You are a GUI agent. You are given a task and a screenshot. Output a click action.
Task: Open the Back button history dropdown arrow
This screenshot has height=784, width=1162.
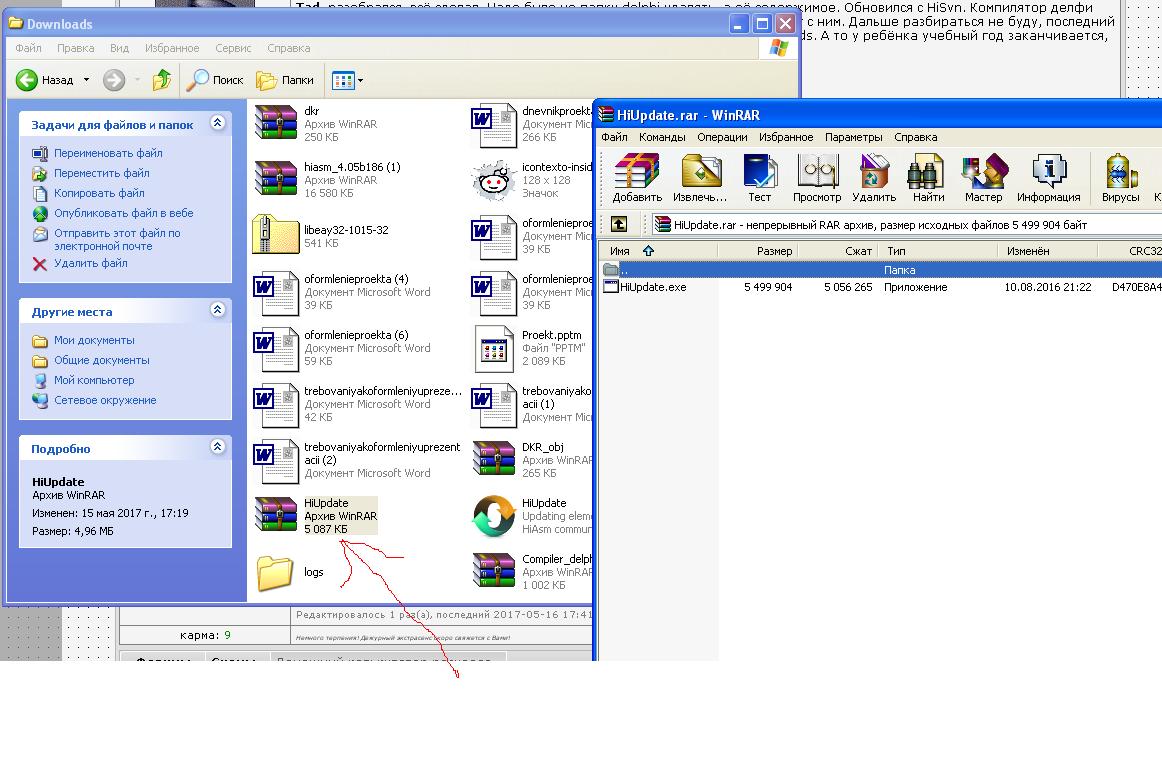pos(86,80)
